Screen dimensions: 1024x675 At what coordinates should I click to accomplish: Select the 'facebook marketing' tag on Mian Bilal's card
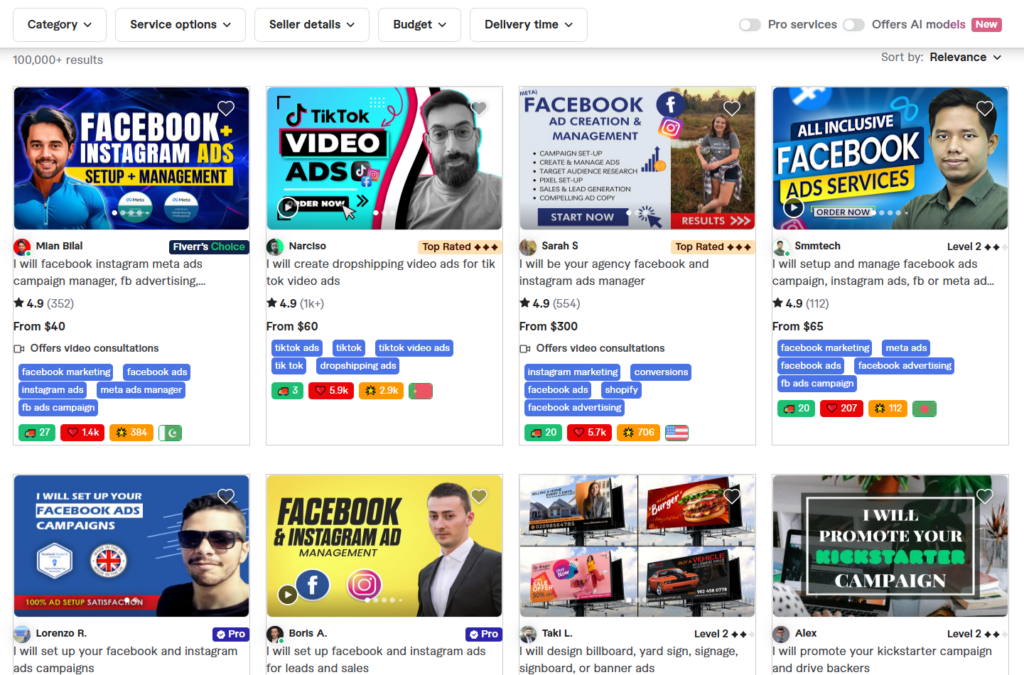tap(66, 372)
